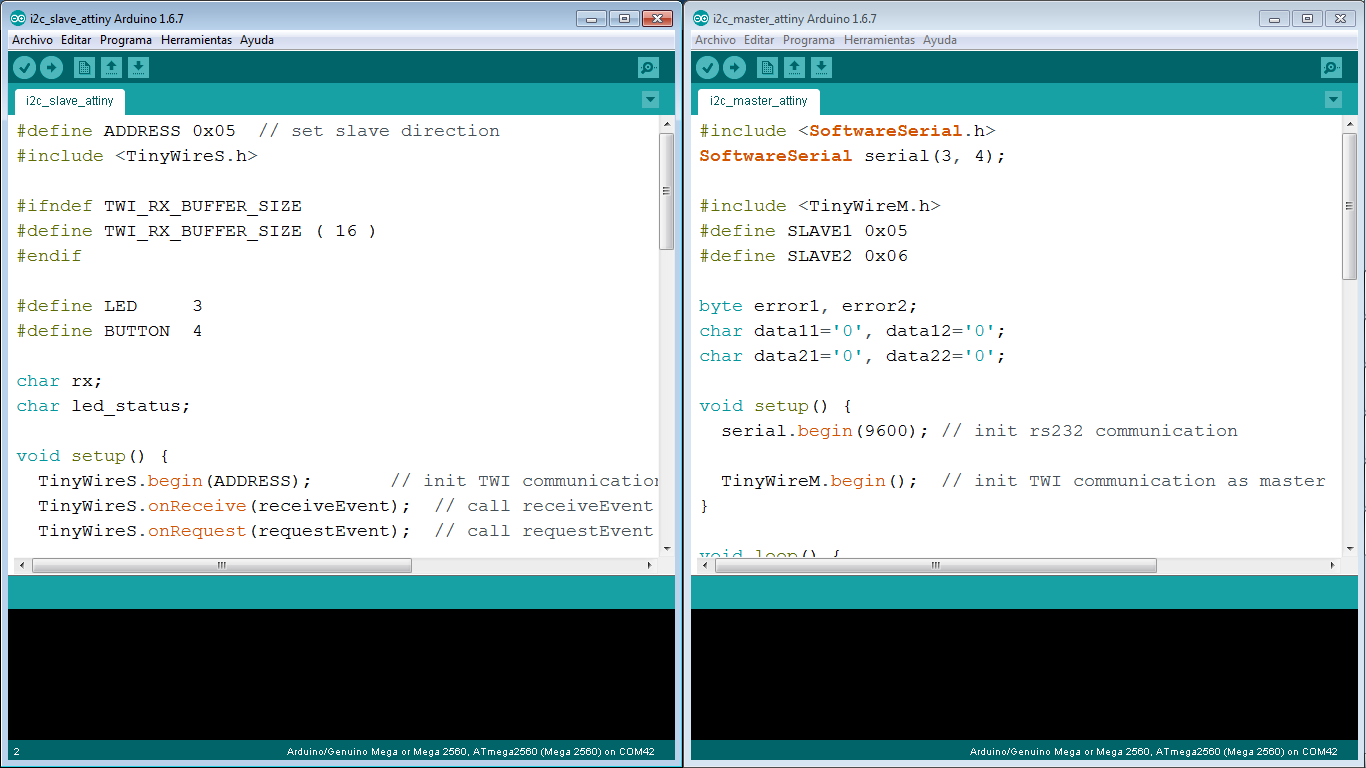Save sketch in i2c_slave_attiny window
1366x768 pixels.
[x=139, y=67]
